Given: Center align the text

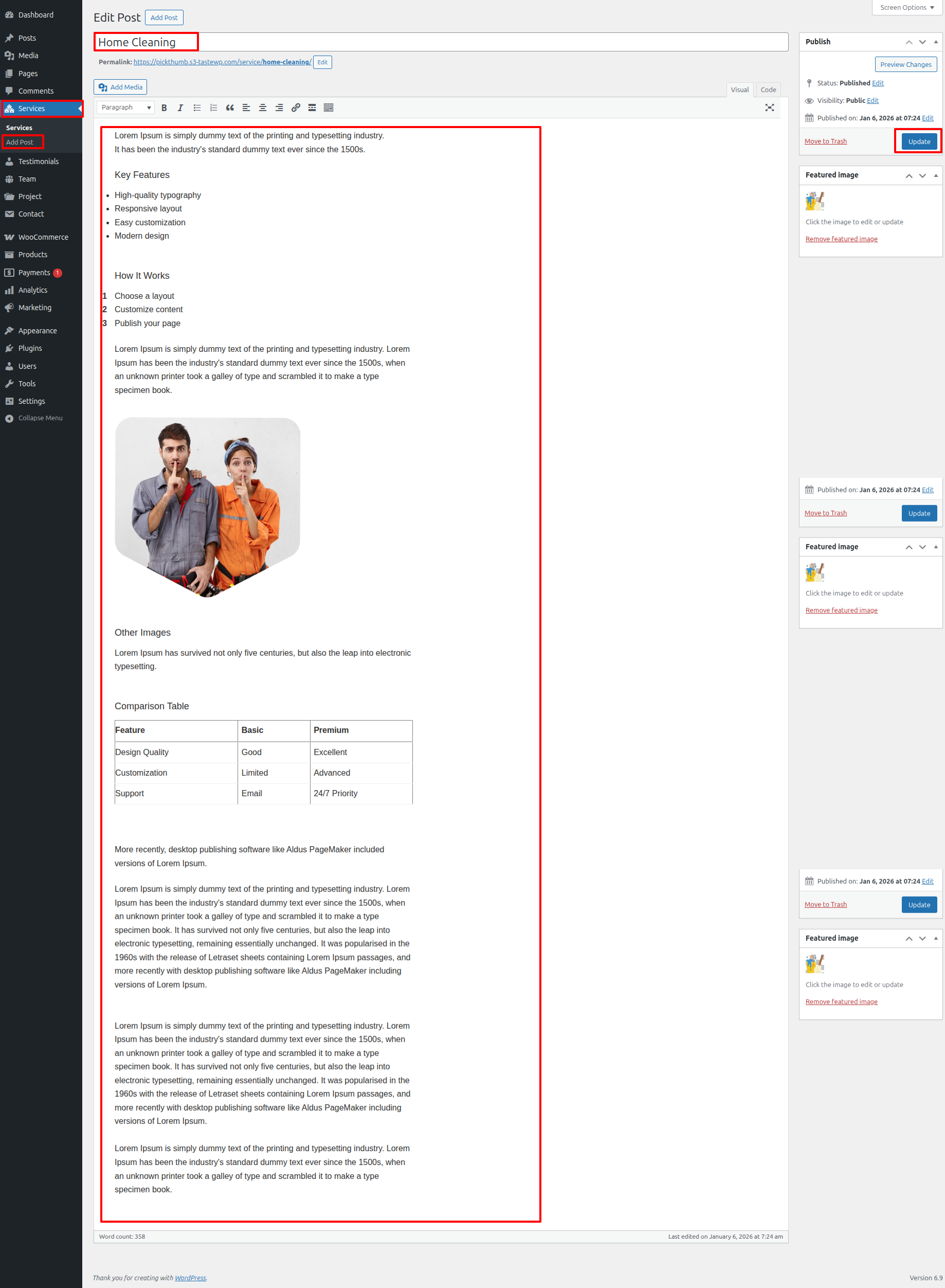Looking at the screenshot, I should tap(263, 108).
